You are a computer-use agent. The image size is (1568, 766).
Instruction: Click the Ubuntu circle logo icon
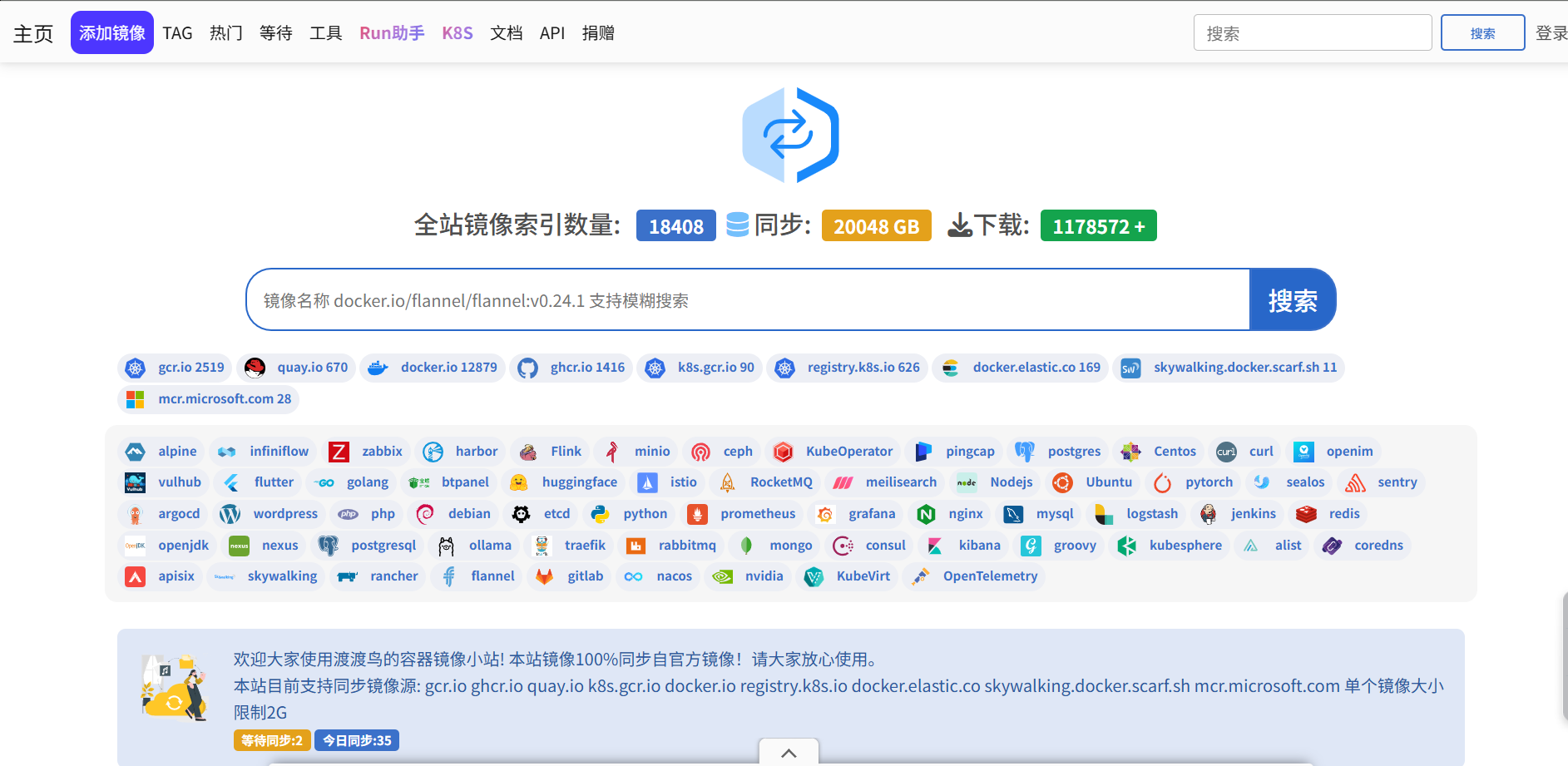pos(1062,482)
